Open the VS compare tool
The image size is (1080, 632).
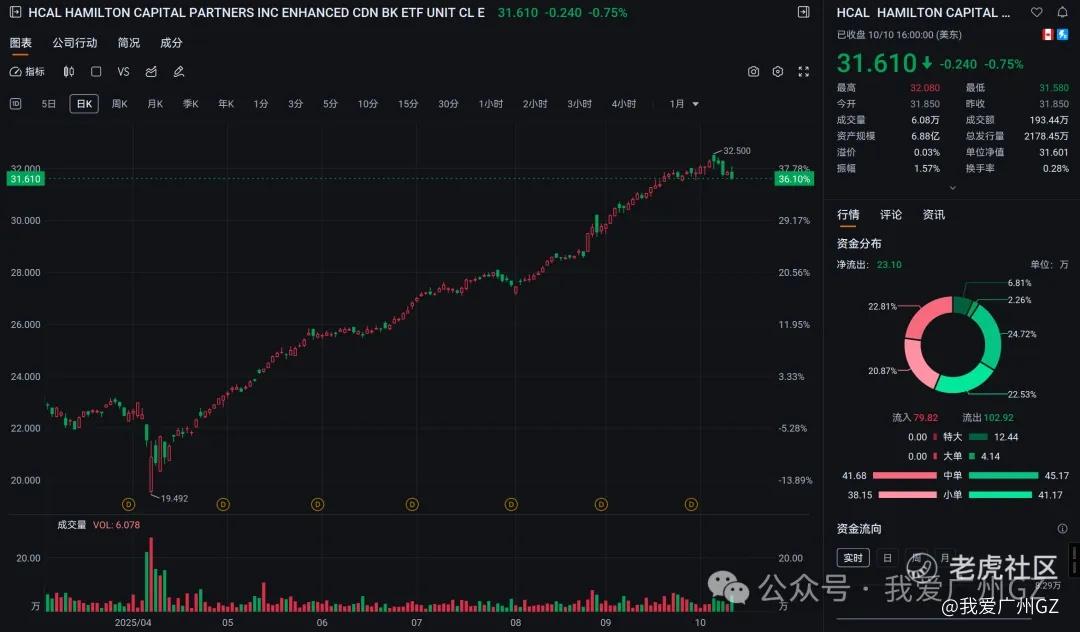pos(123,72)
